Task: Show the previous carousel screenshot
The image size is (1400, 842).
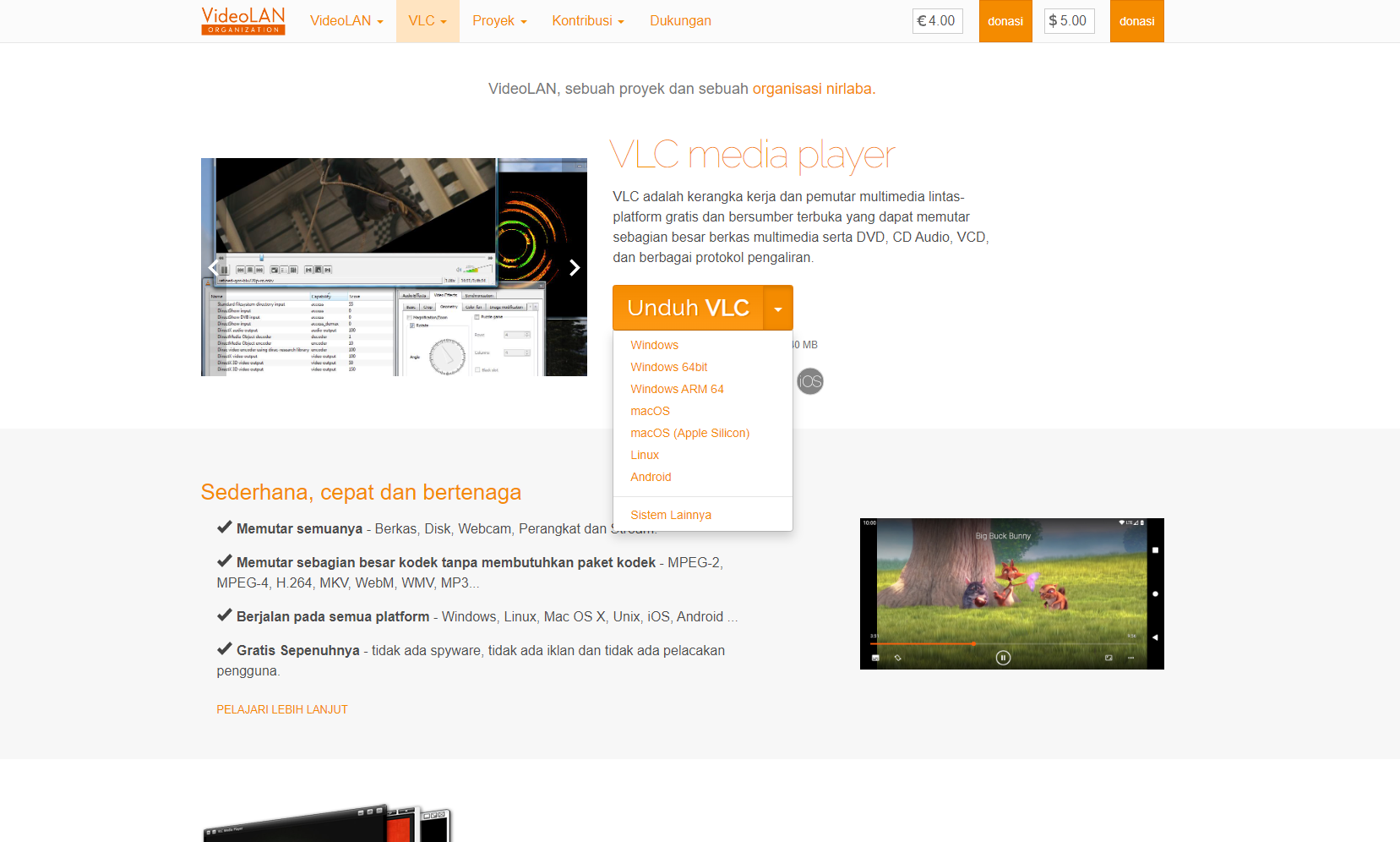Action: click(212, 267)
